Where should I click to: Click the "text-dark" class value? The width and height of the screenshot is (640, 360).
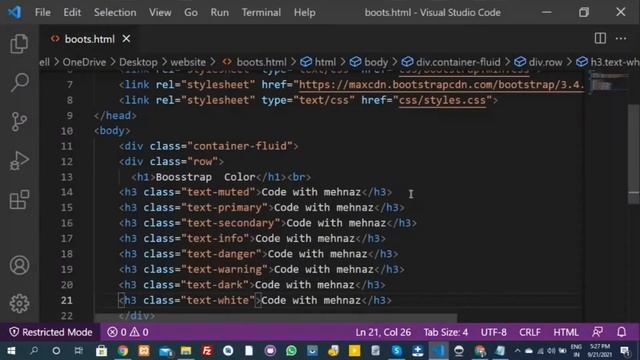pyautogui.click(x=215, y=285)
